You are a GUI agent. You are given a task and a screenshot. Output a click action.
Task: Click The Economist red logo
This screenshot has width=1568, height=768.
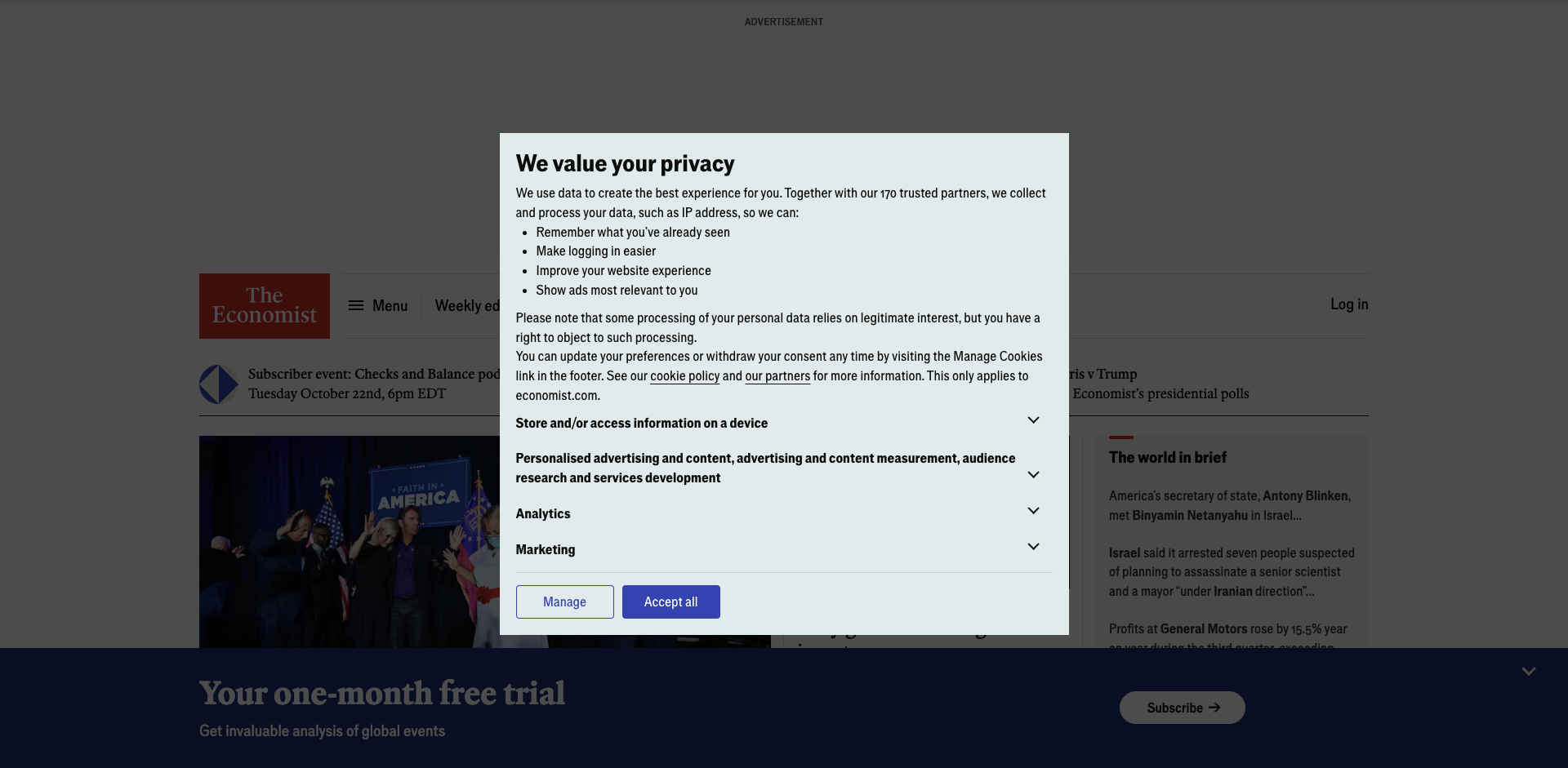click(x=265, y=306)
